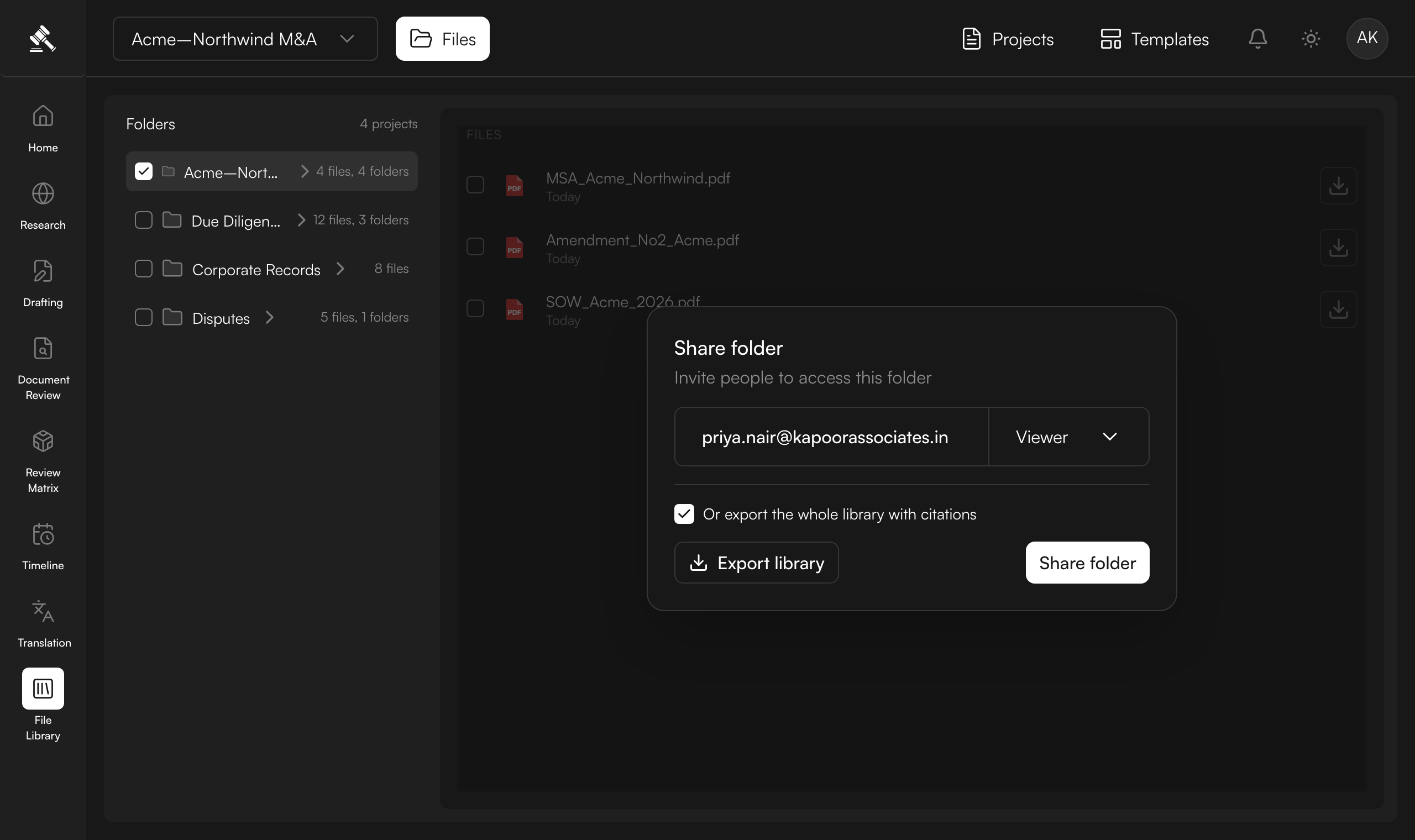
Task: Expand the Corporate Records chevron
Action: pyautogui.click(x=340, y=268)
